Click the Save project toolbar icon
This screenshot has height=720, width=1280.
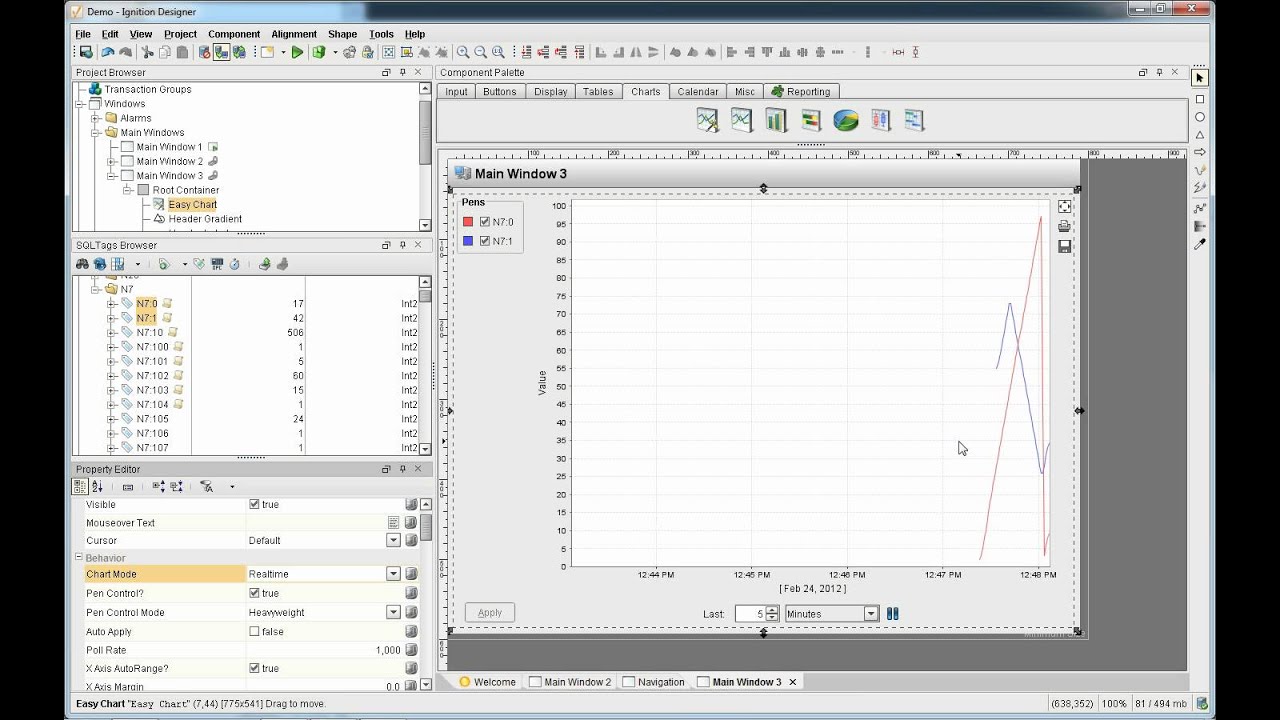[x=86, y=52]
